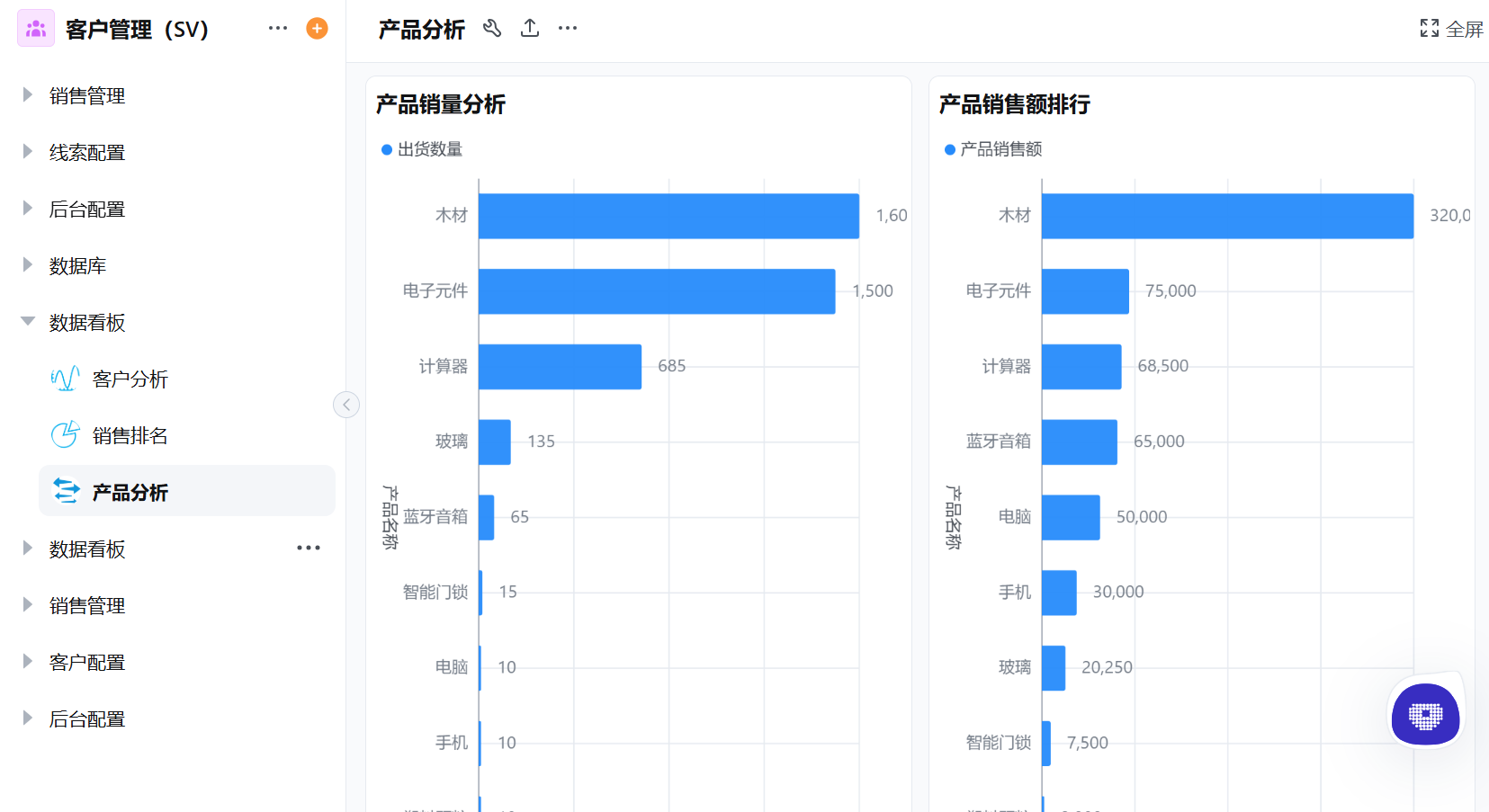Click the wrench edit icon beside 产品分析 title
Screen dimensions: 1489x812
click(x=492, y=28)
